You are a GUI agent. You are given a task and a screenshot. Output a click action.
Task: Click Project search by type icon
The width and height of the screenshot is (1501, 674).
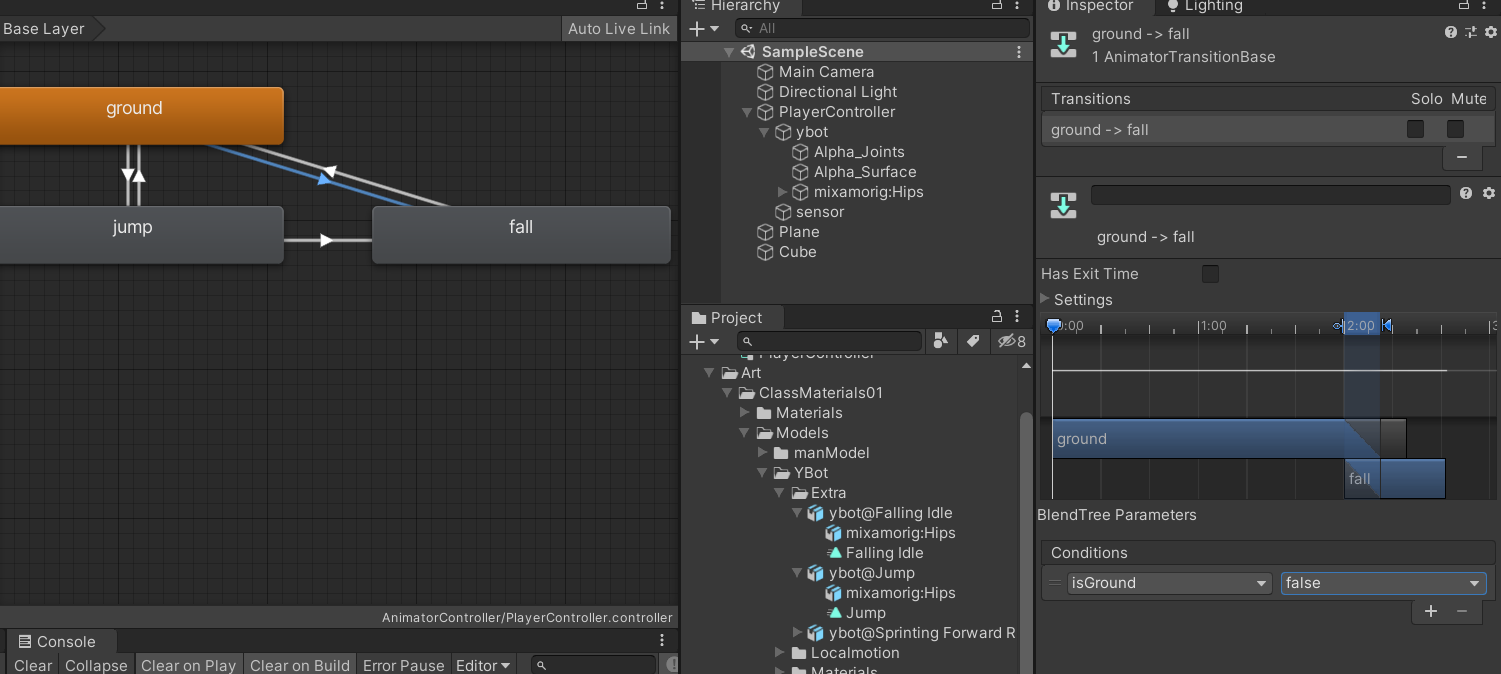pyautogui.click(x=940, y=342)
